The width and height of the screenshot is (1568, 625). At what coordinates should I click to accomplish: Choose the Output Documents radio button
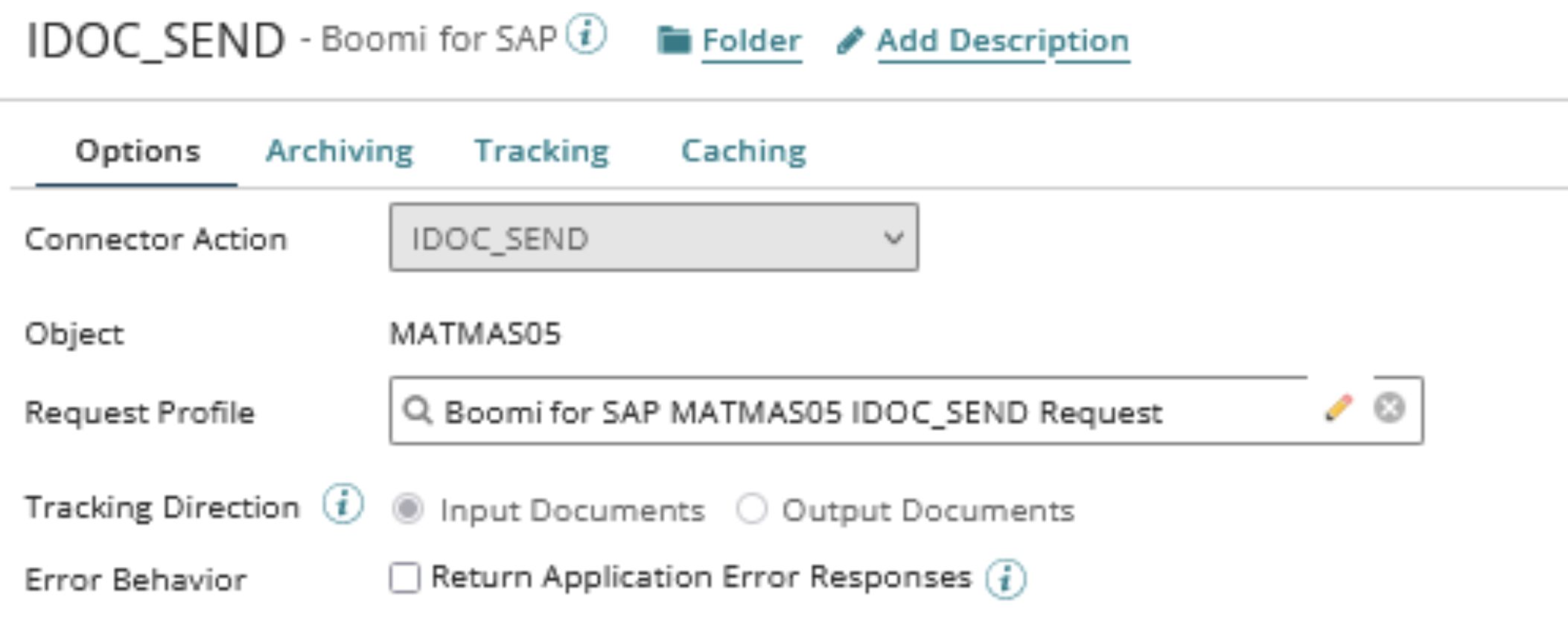(x=751, y=510)
